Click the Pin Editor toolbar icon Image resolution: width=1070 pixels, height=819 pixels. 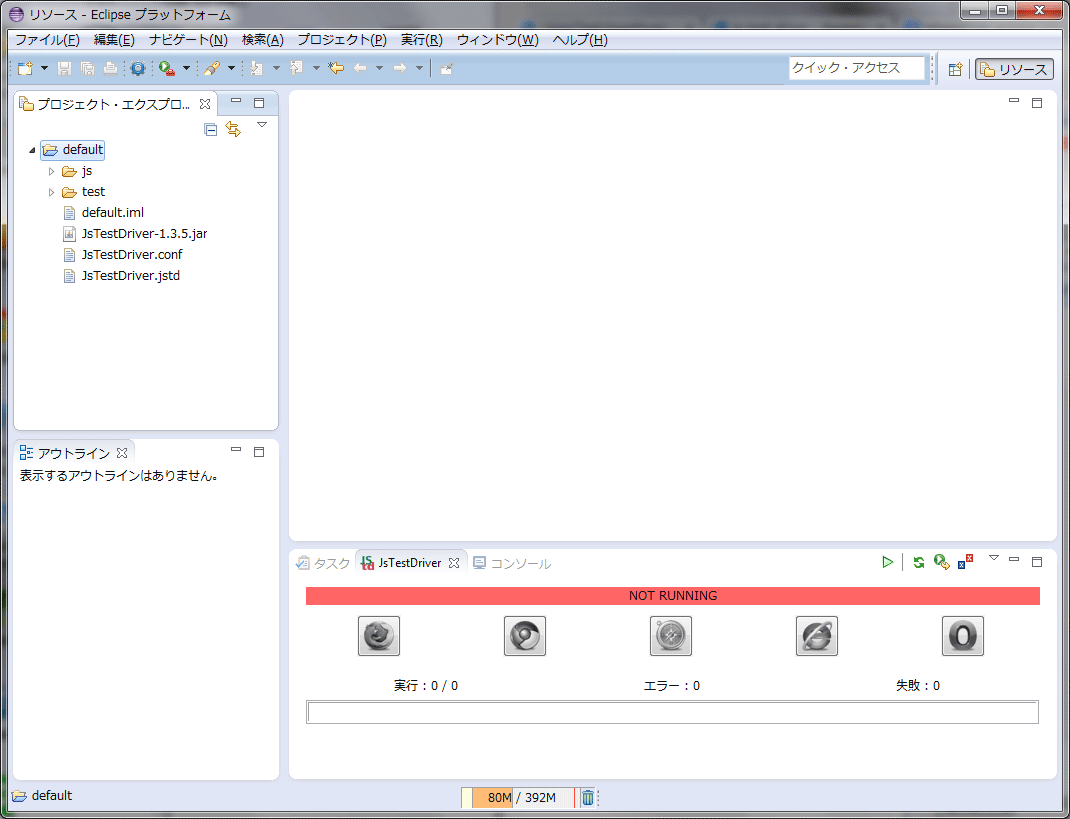(446, 68)
